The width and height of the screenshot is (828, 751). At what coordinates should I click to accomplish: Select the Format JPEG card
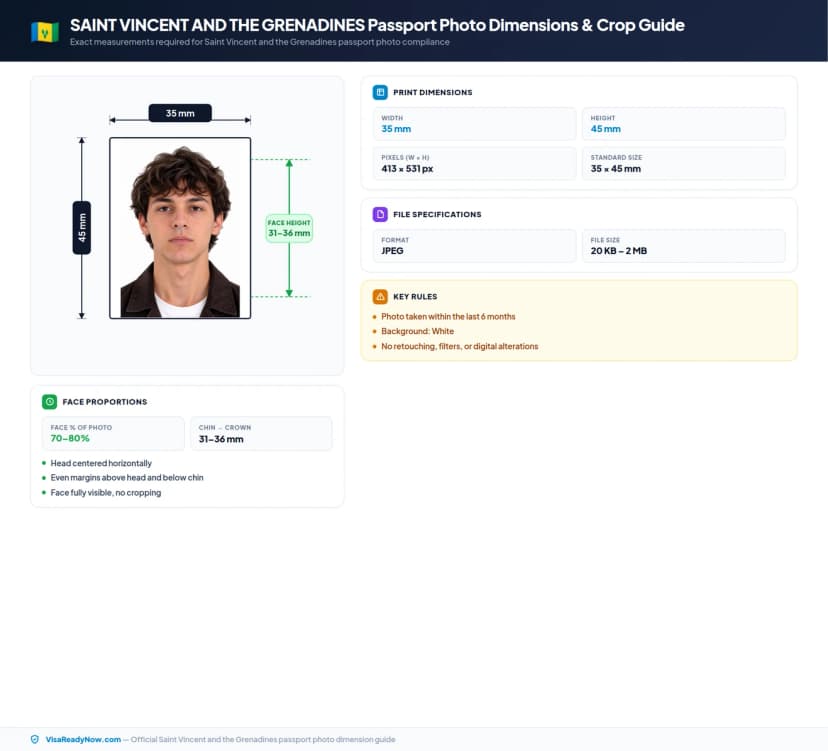pos(474,246)
